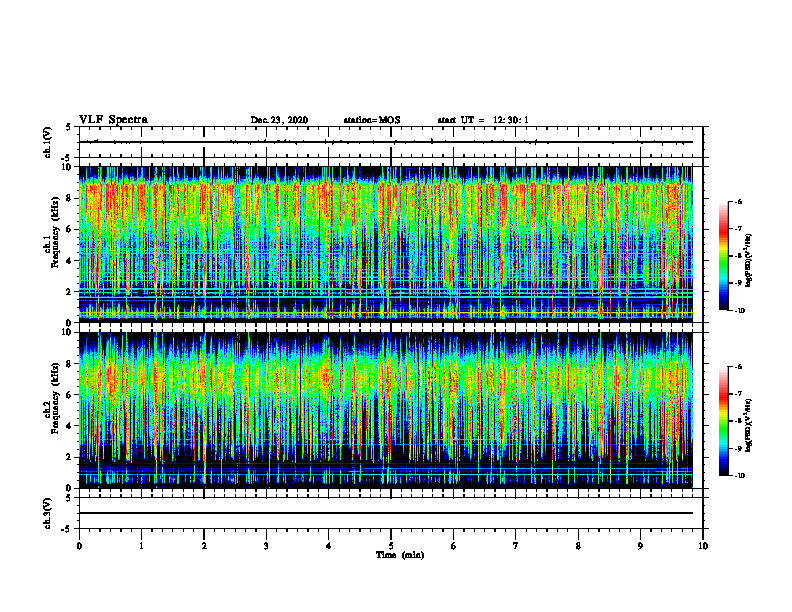Click time axis tick label '1'
The width and height of the screenshot is (792, 612).
pyautogui.click(x=141, y=546)
